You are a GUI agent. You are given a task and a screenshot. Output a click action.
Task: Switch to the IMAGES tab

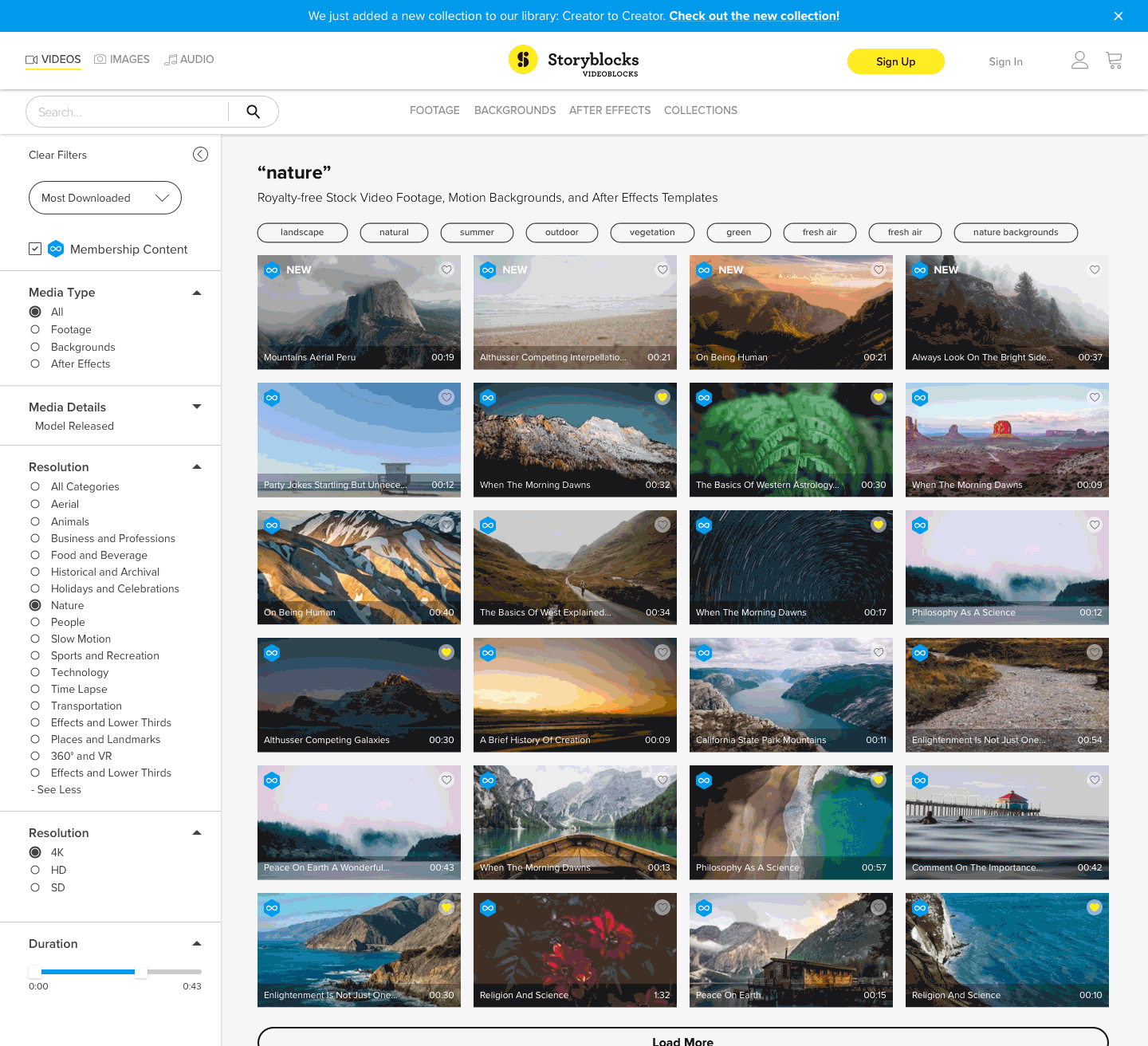click(122, 59)
